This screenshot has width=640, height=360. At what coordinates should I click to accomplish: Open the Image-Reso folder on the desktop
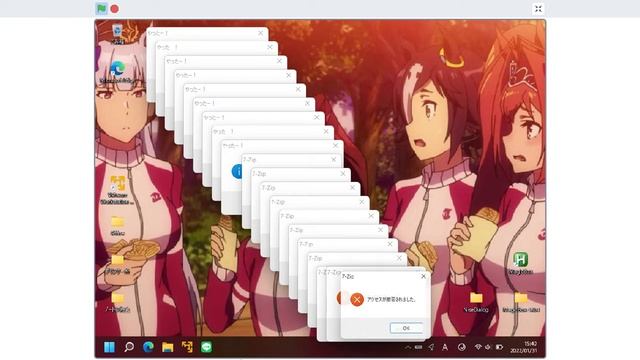521,302
